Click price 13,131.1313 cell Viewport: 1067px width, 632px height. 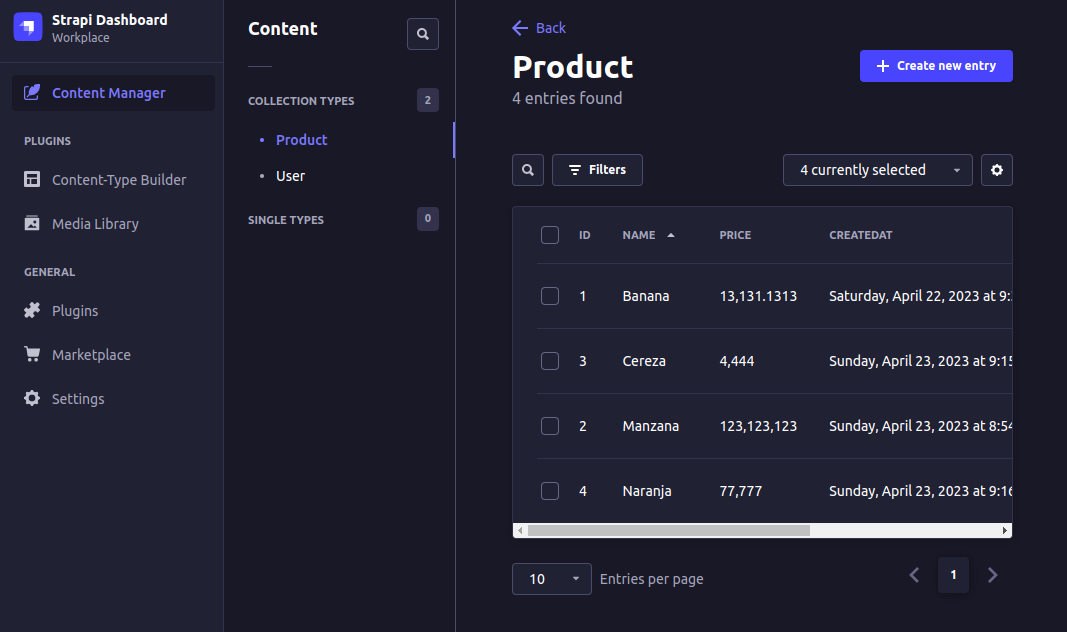tap(758, 296)
